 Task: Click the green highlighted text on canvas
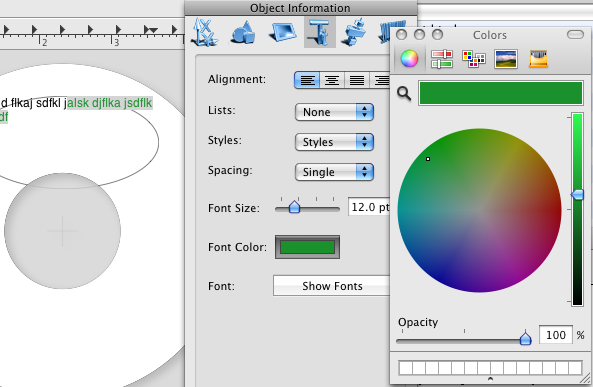(x=110, y=103)
